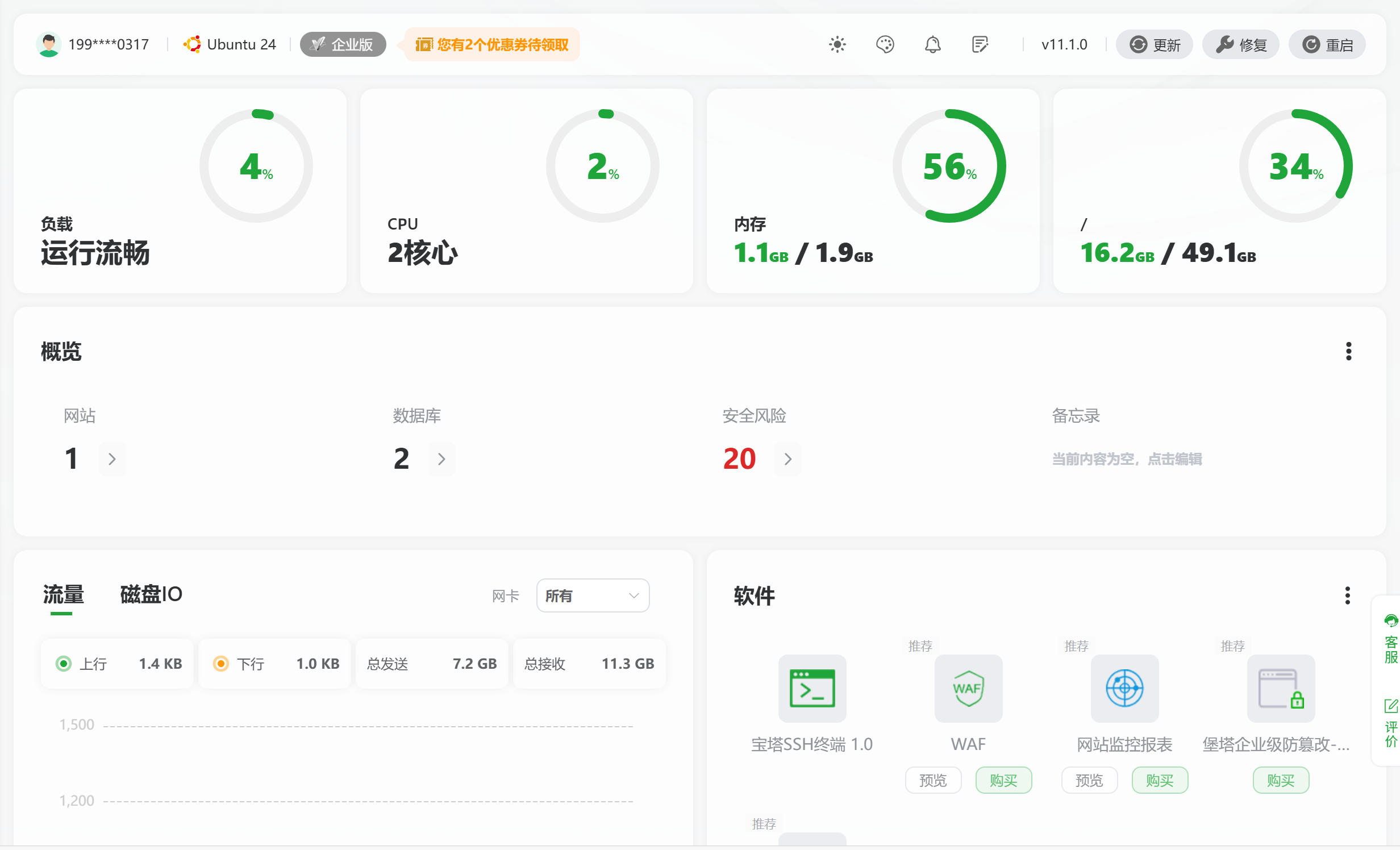Click the palette skin settings icon
The width and height of the screenshot is (1400, 850).
point(885,44)
